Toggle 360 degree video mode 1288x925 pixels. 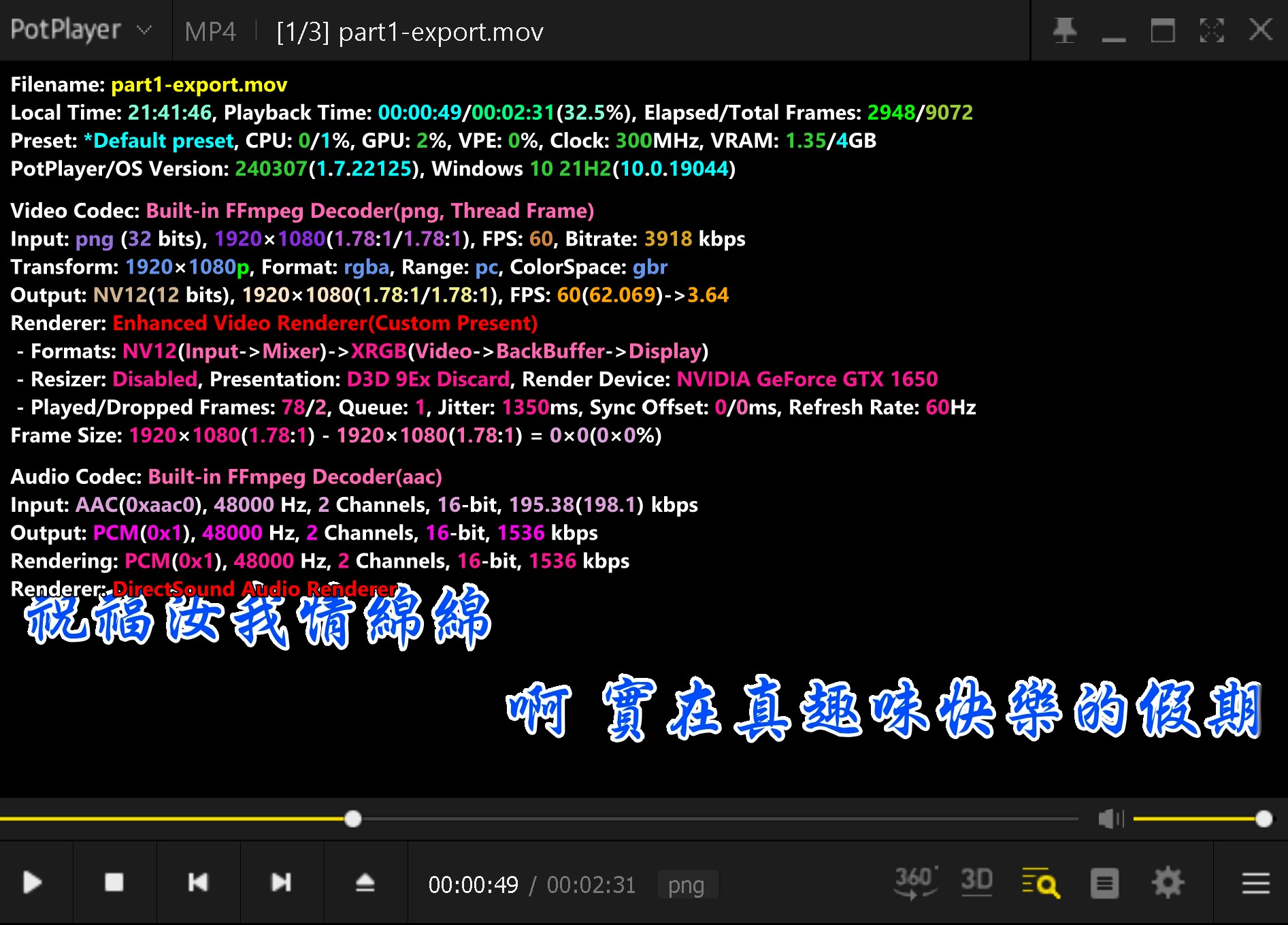(915, 883)
